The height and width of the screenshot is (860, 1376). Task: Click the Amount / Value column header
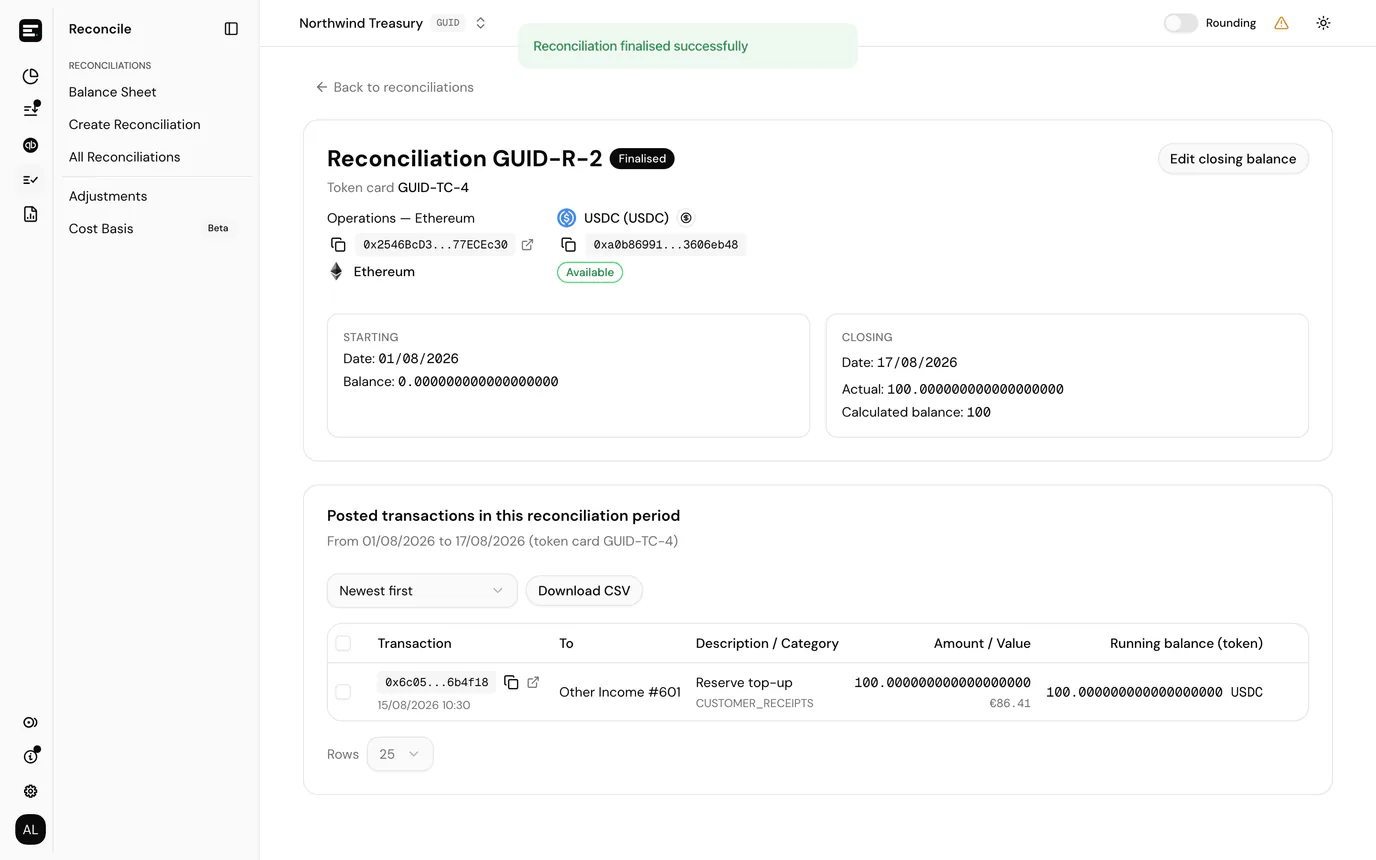click(x=982, y=644)
